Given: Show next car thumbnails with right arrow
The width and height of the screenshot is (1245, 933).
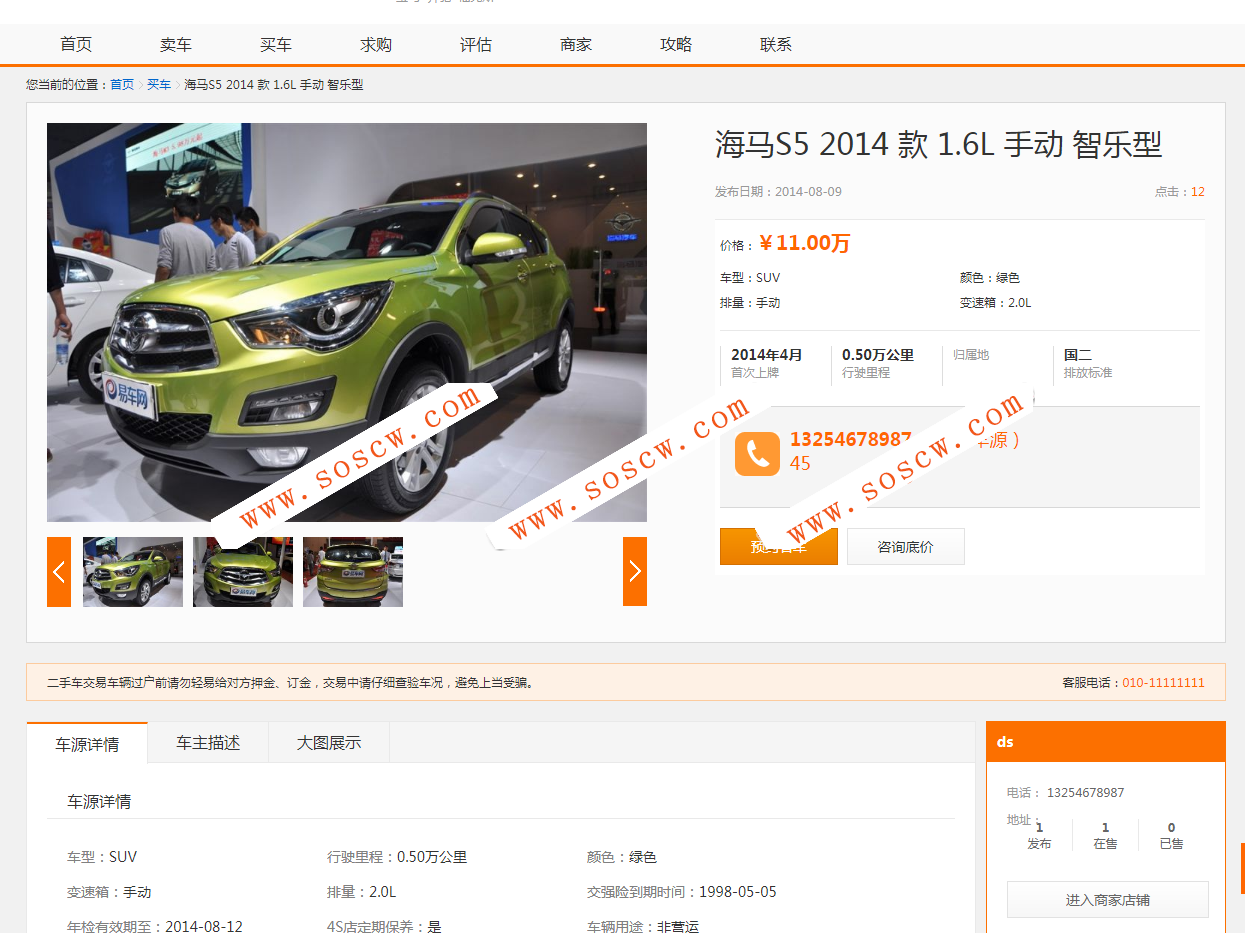Looking at the screenshot, I should click(635, 571).
